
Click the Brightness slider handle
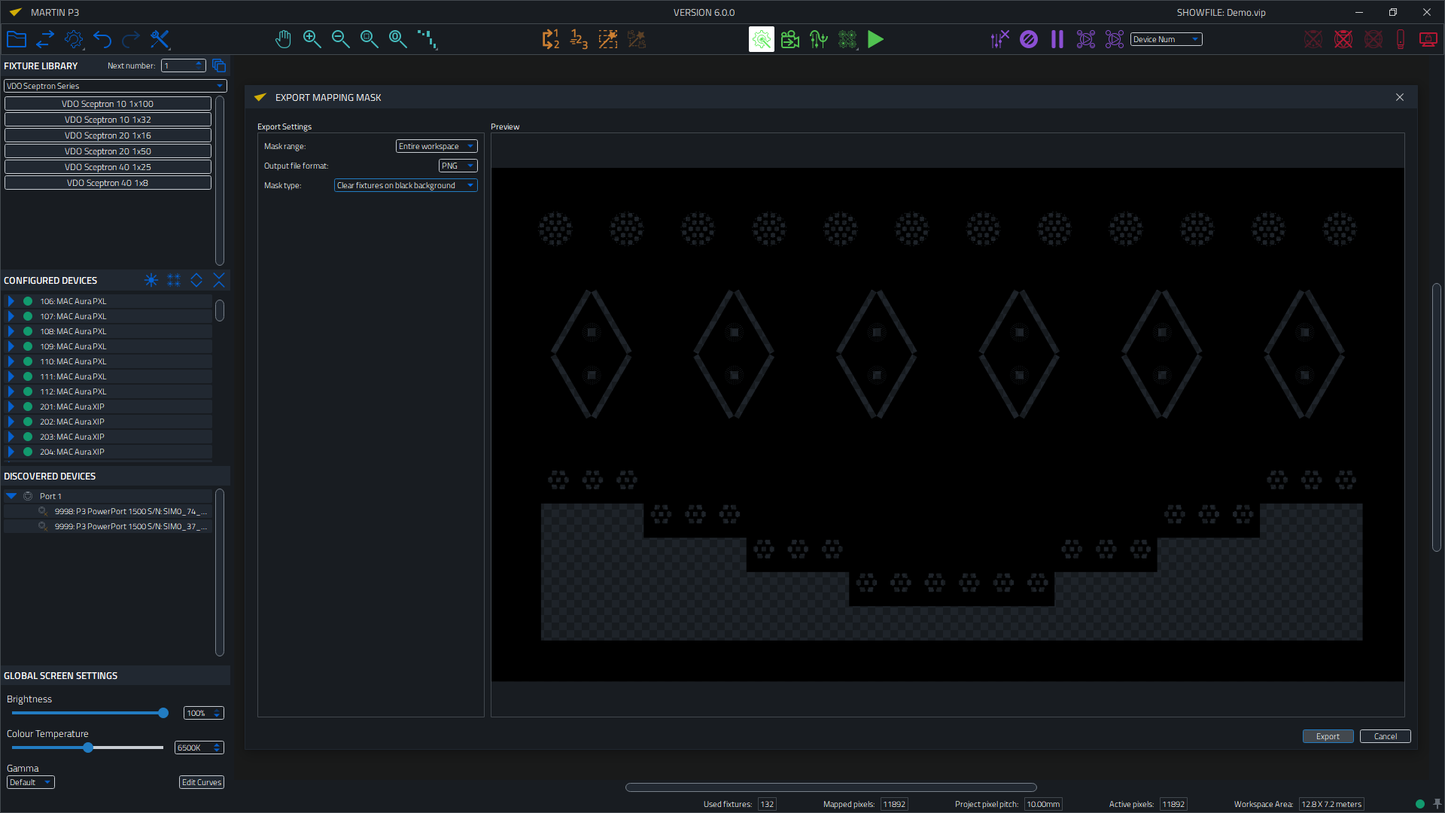[163, 713]
